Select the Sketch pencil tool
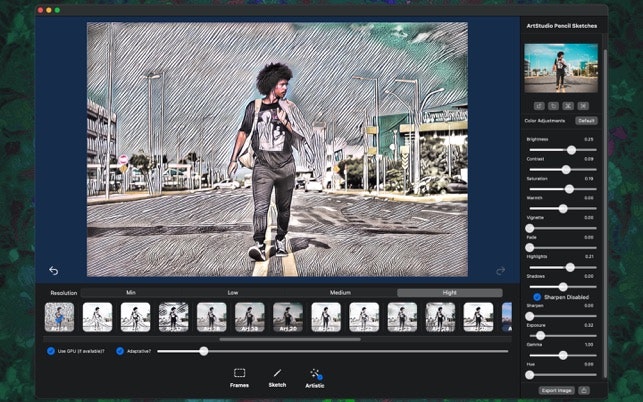This screenshot has height=402, width=643. [x=277, y=378]
